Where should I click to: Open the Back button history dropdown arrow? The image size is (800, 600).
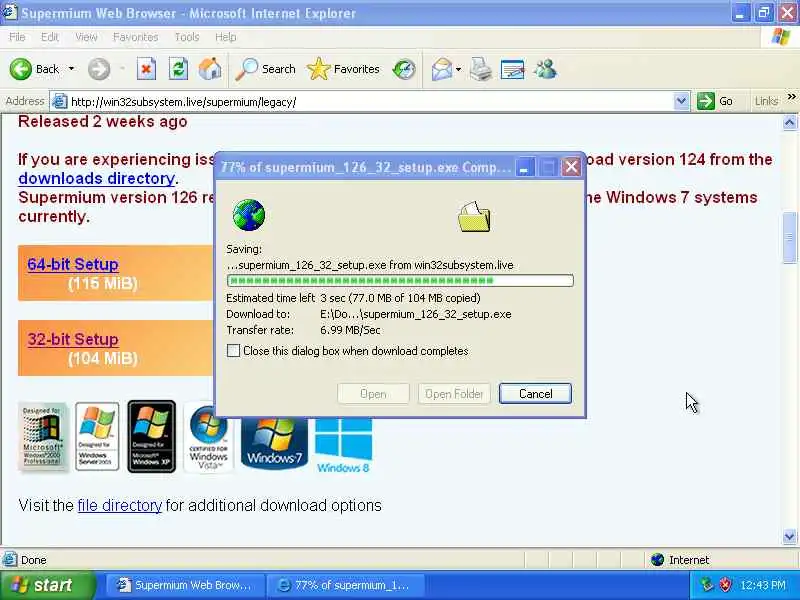71,69
